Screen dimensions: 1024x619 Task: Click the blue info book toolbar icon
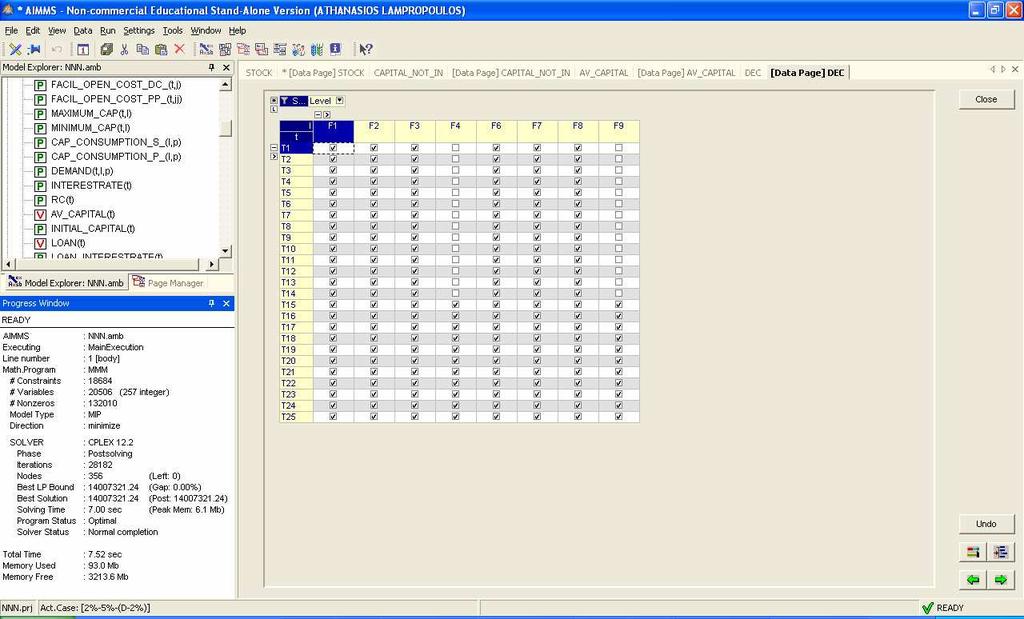click(x=335, y=49)
